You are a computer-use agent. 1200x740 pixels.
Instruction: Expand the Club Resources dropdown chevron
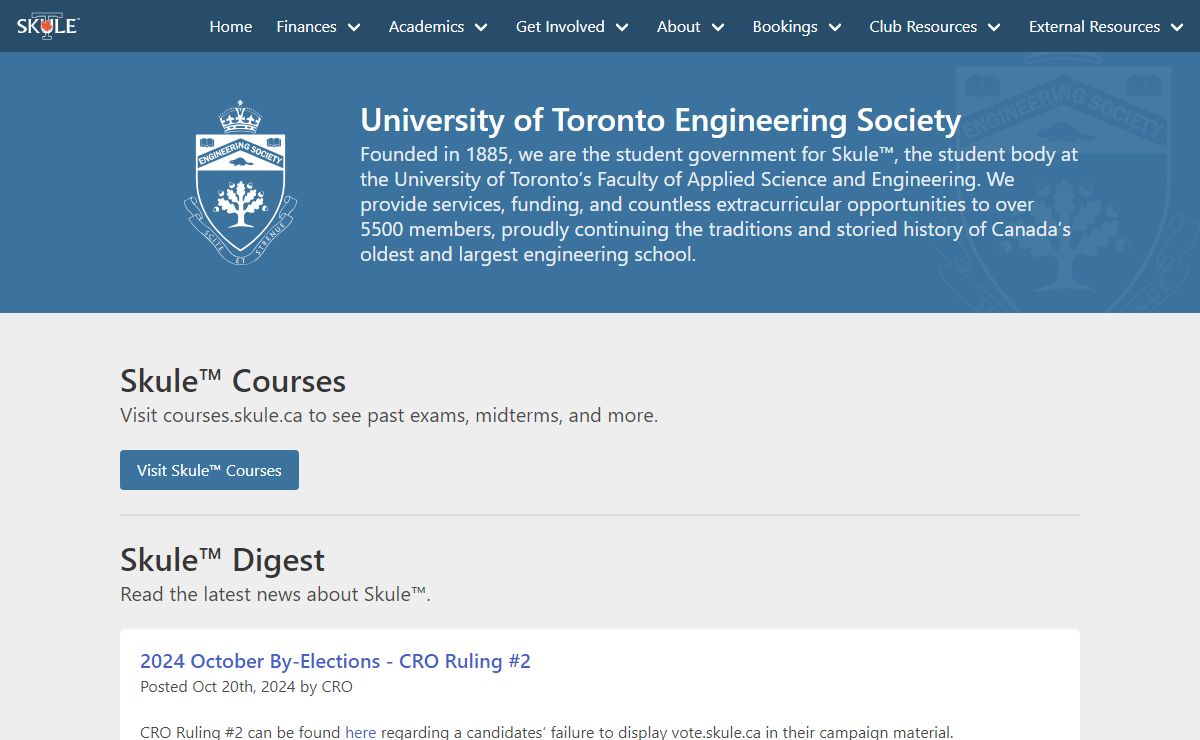coord(995,28)
